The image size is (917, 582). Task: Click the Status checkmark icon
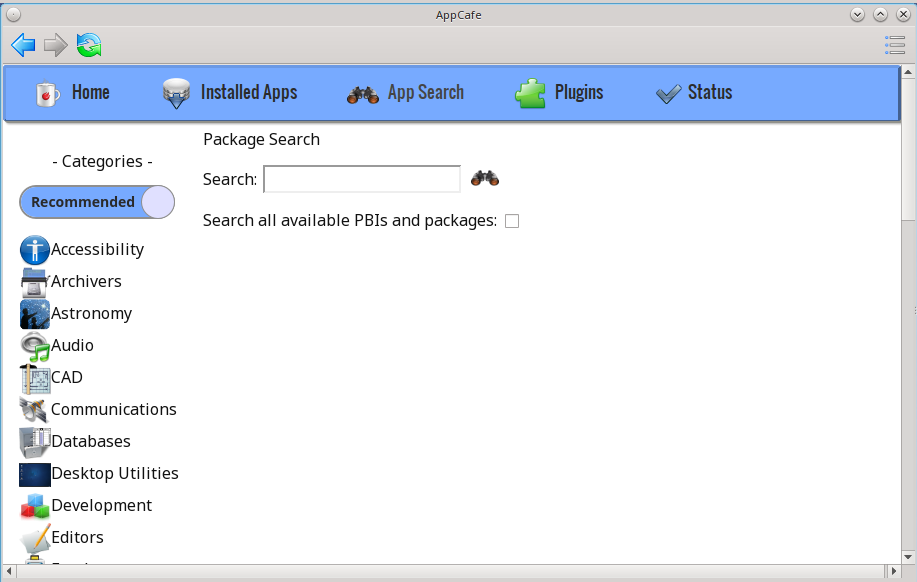click(668, 94)
